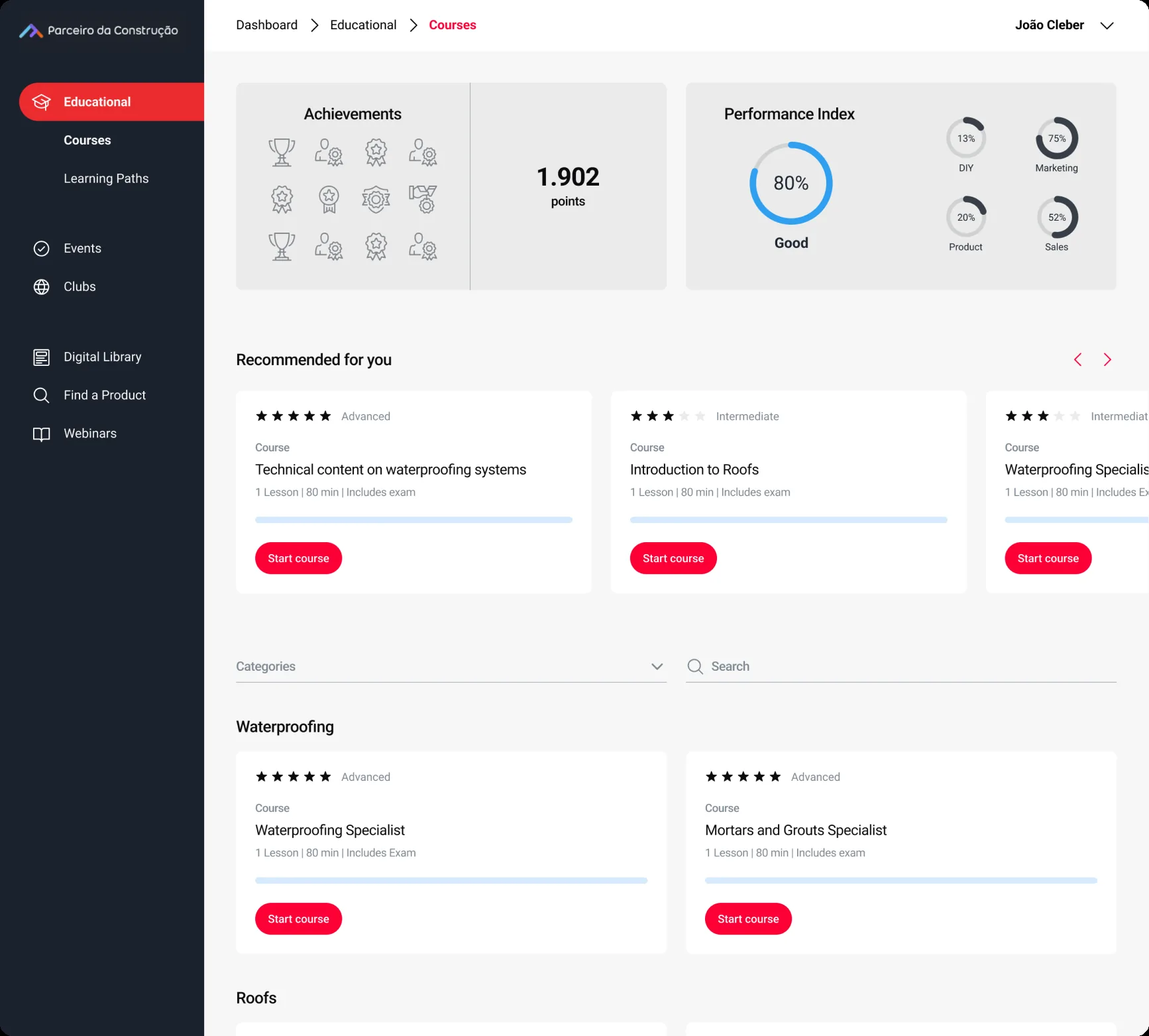Click the Events checkmark icon in the sidebar

pos(41,249)
